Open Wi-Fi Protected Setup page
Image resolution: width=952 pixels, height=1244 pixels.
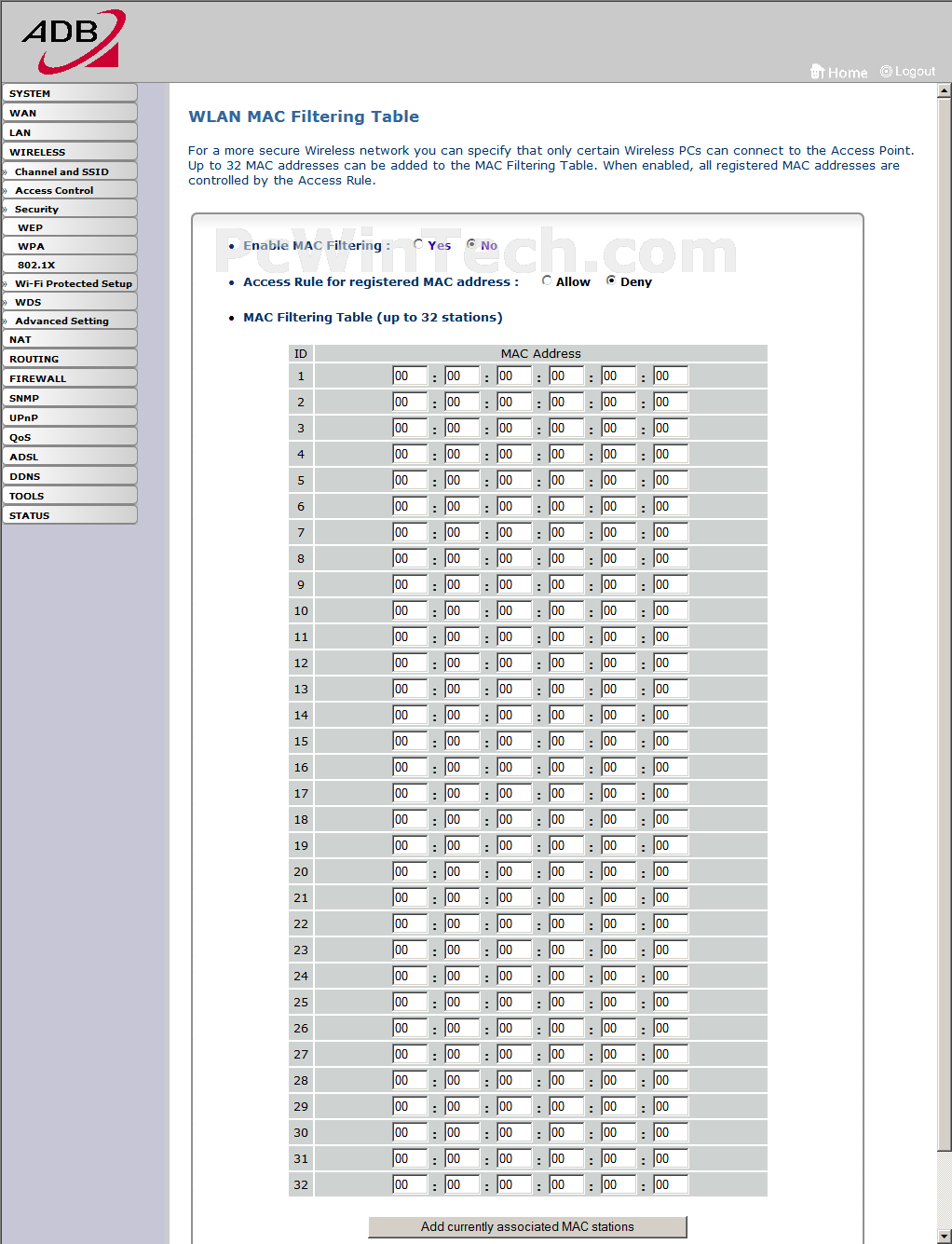(70, 283)
